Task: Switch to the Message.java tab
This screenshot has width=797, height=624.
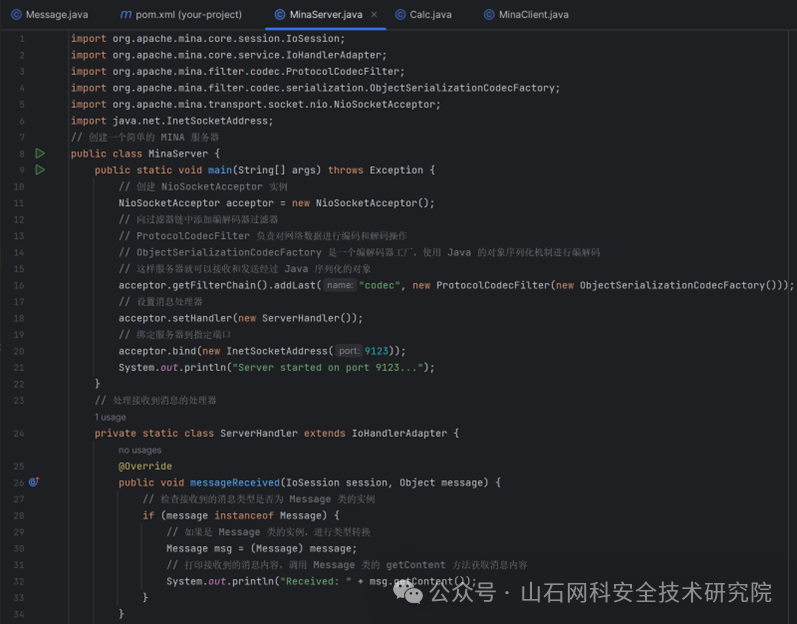Action: point(49,15)
